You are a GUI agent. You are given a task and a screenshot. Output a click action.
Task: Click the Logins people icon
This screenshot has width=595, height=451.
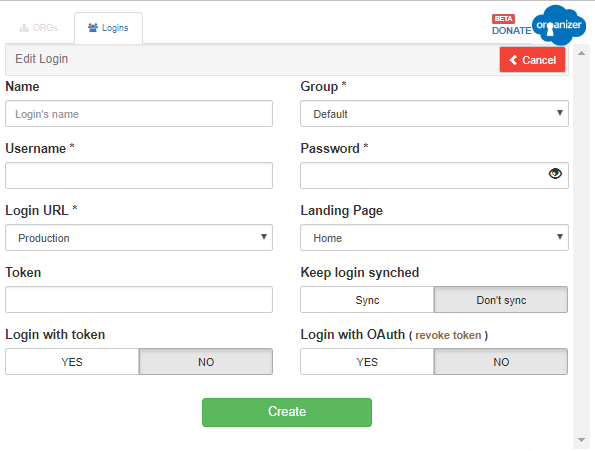point(93,28)
